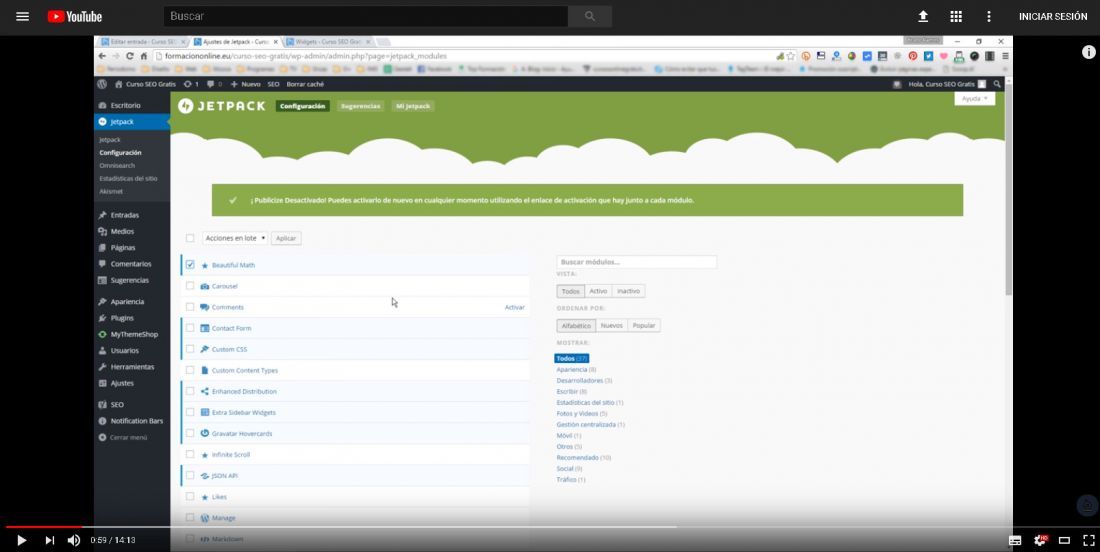Image resolution: width=1100 pixels, height=552 pixels.
Task: Click the admin bar search magnifier
Action: click(x=997, y=84)
